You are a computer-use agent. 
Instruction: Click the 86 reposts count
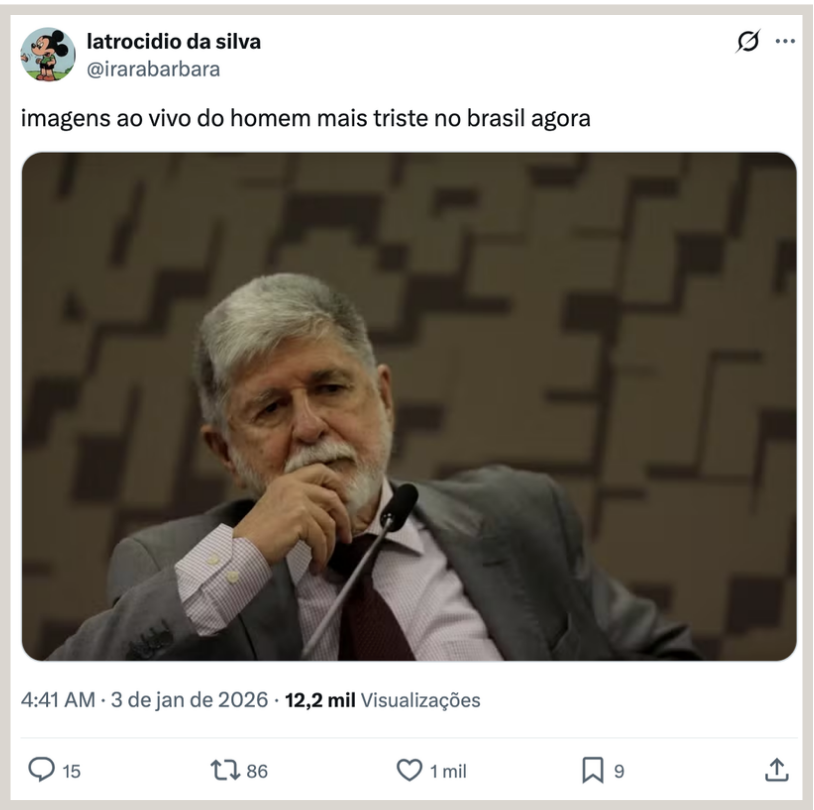pyautogui.click(x=257, y=772)
